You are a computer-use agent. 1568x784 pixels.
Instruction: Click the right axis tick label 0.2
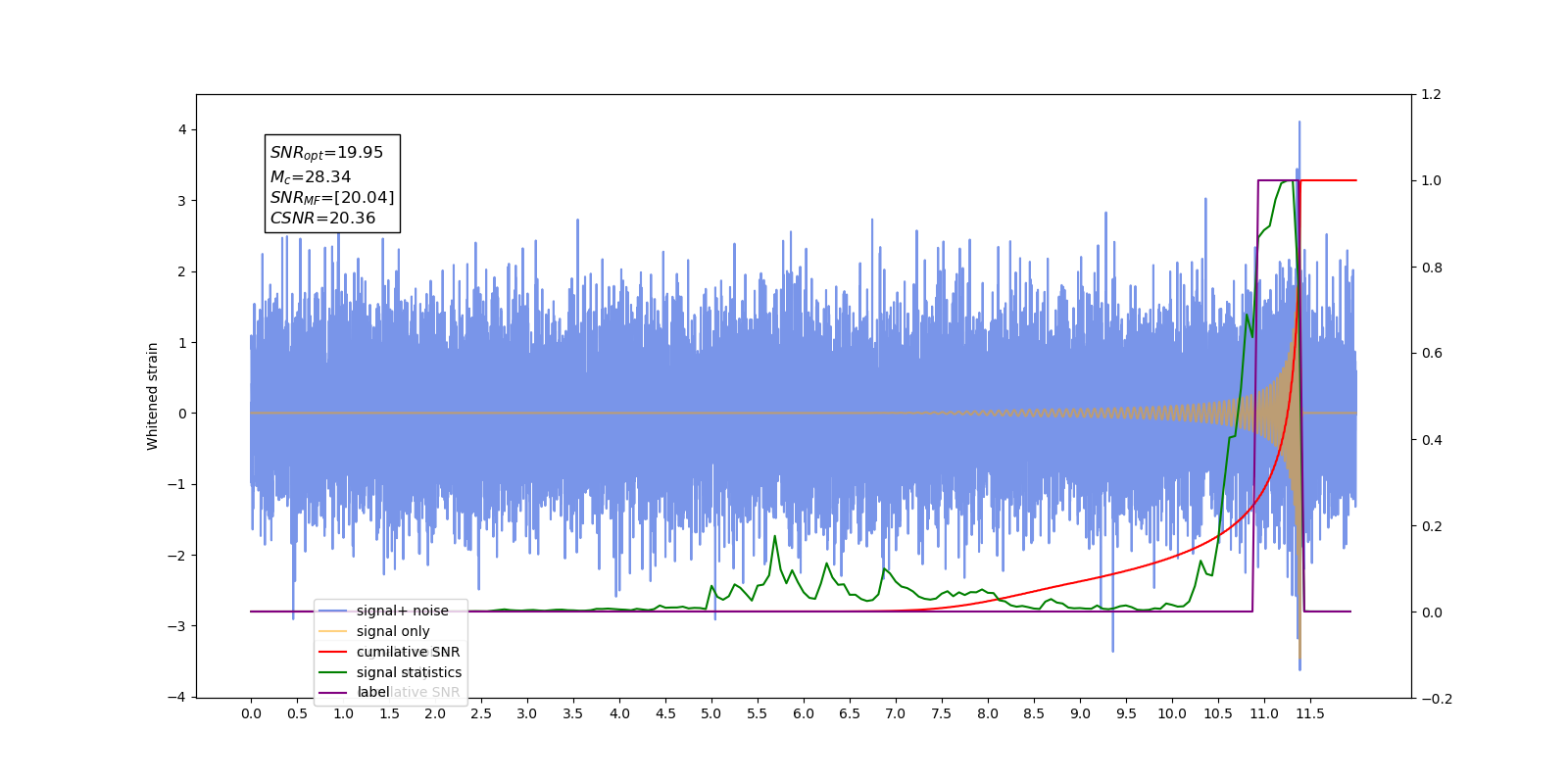coord(1432,526)
